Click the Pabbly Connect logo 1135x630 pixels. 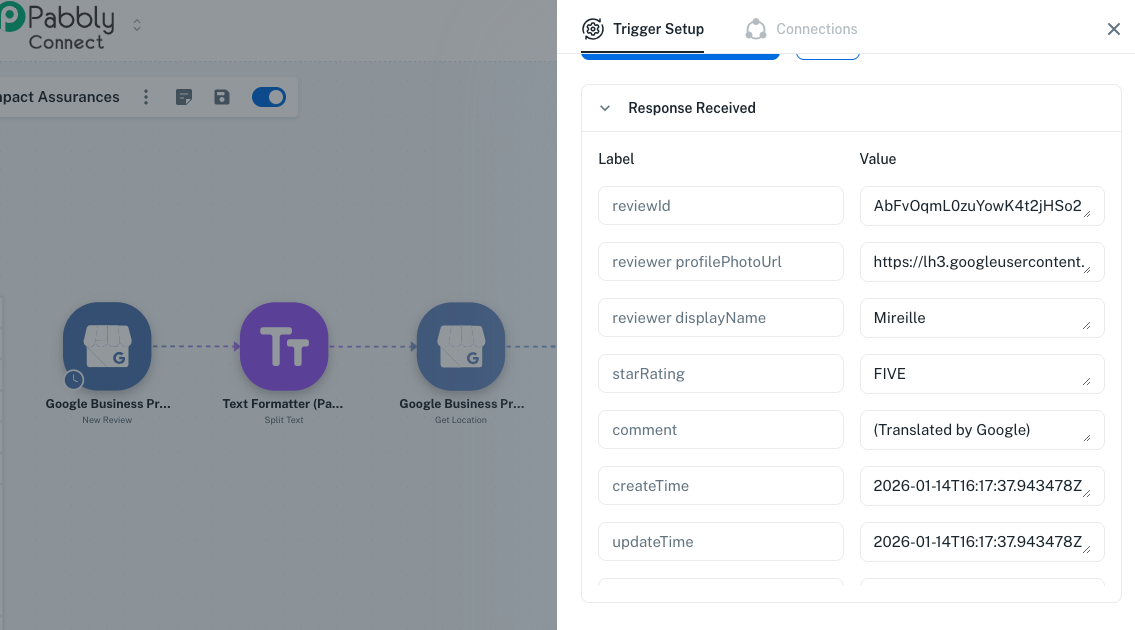tap(60, 28)
